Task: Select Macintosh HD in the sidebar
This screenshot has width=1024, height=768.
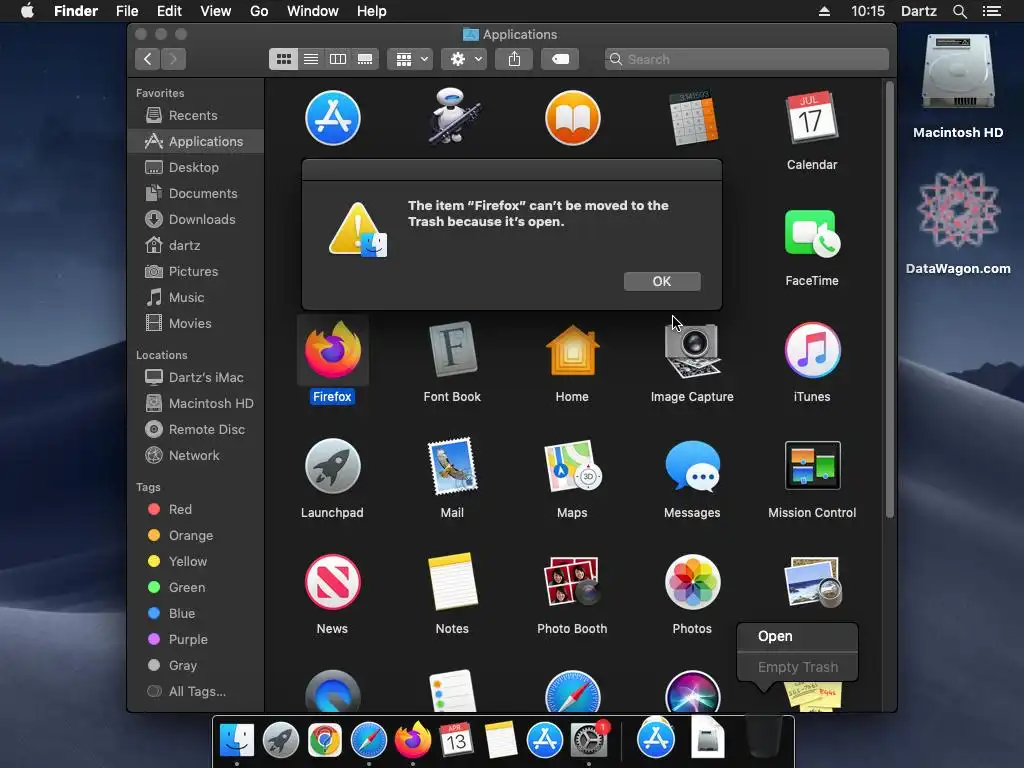Action: click(x=196, y=404)
